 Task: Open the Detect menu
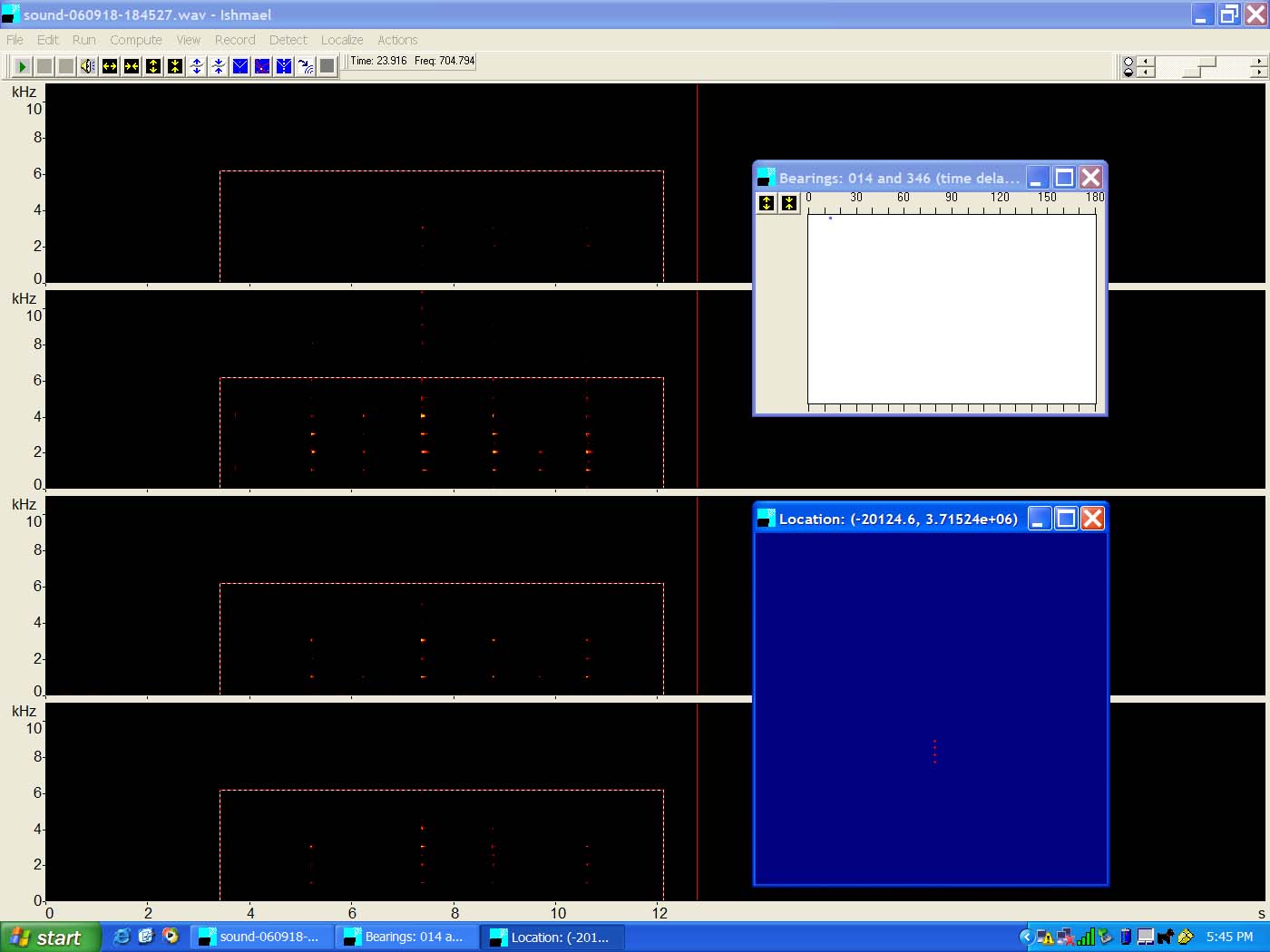tap(288, 40)
